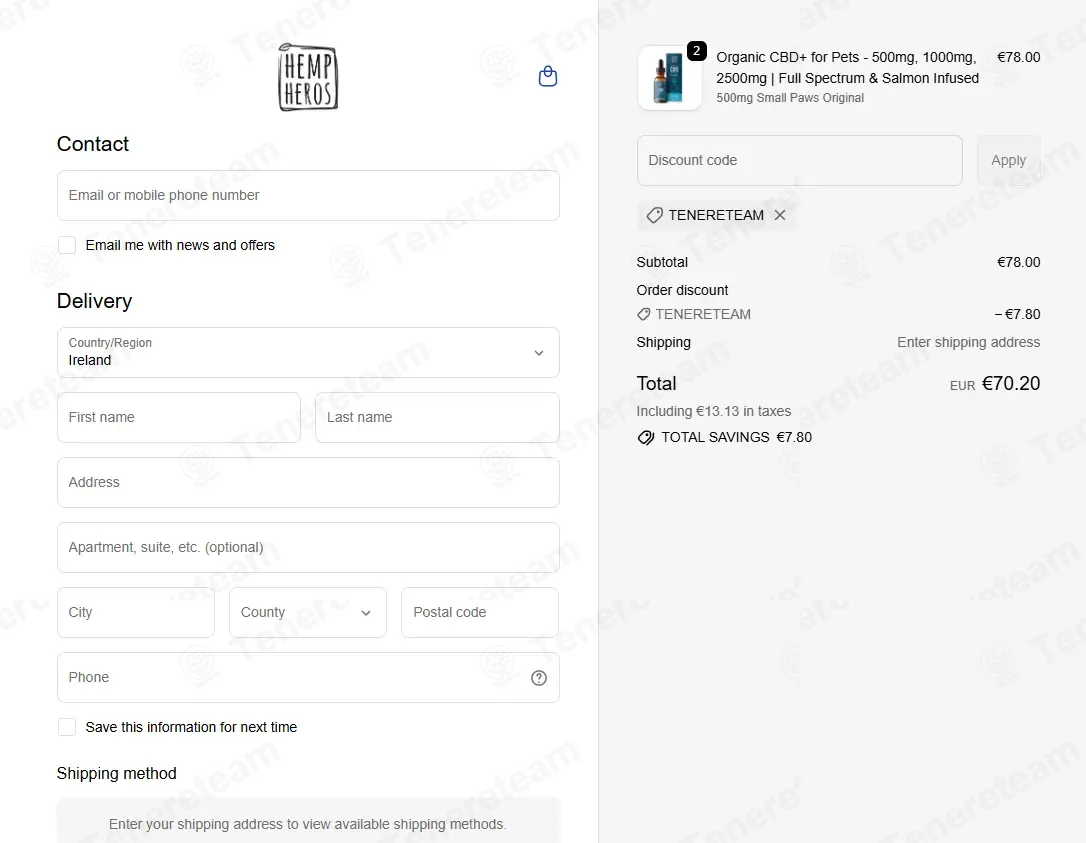The image size is (1086, 843).
Task: Apply the discount code
Action: (1008, 160)
